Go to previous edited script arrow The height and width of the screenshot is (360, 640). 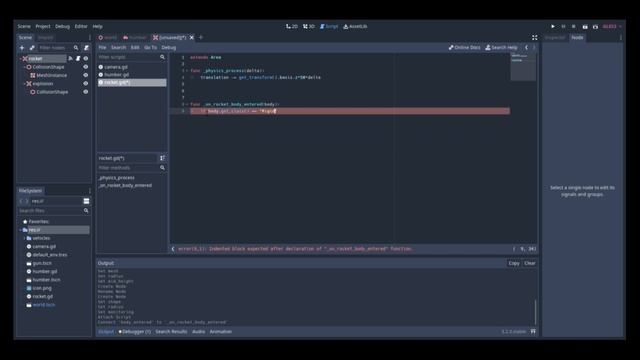click(x=527, y=48)
